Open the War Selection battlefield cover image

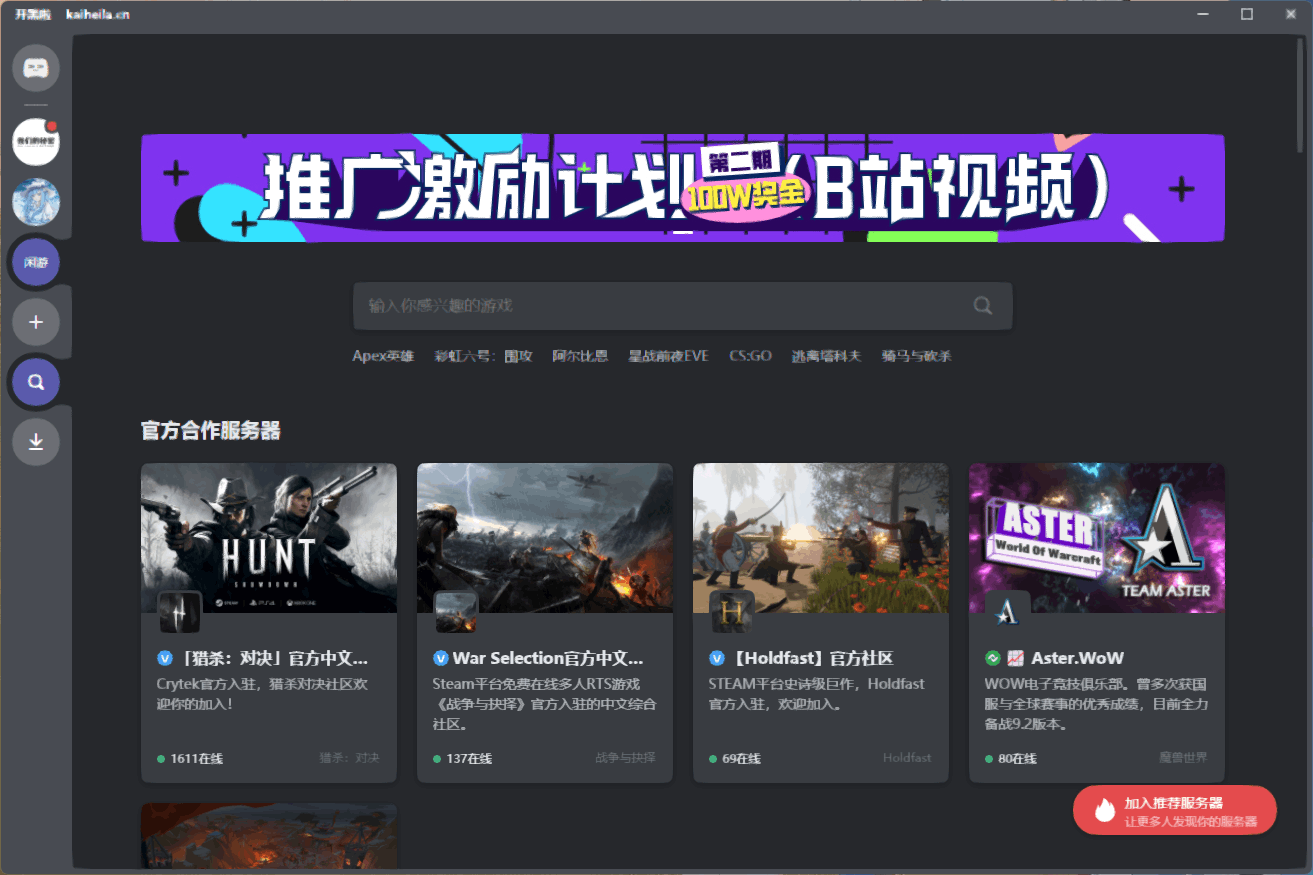pyautogui.click(x=545, y=538)
